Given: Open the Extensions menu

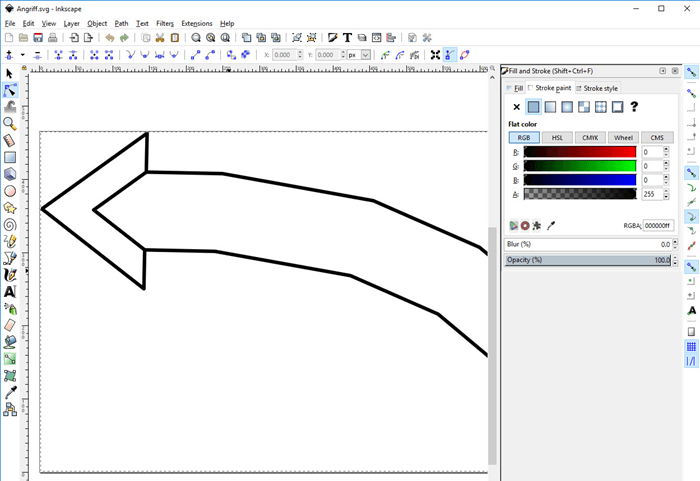Looking at the screenshot, I should pos(197,23).
